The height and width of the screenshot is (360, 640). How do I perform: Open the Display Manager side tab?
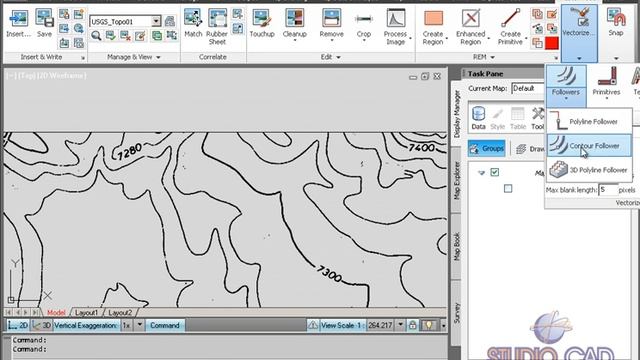click(x=457, y=113)
